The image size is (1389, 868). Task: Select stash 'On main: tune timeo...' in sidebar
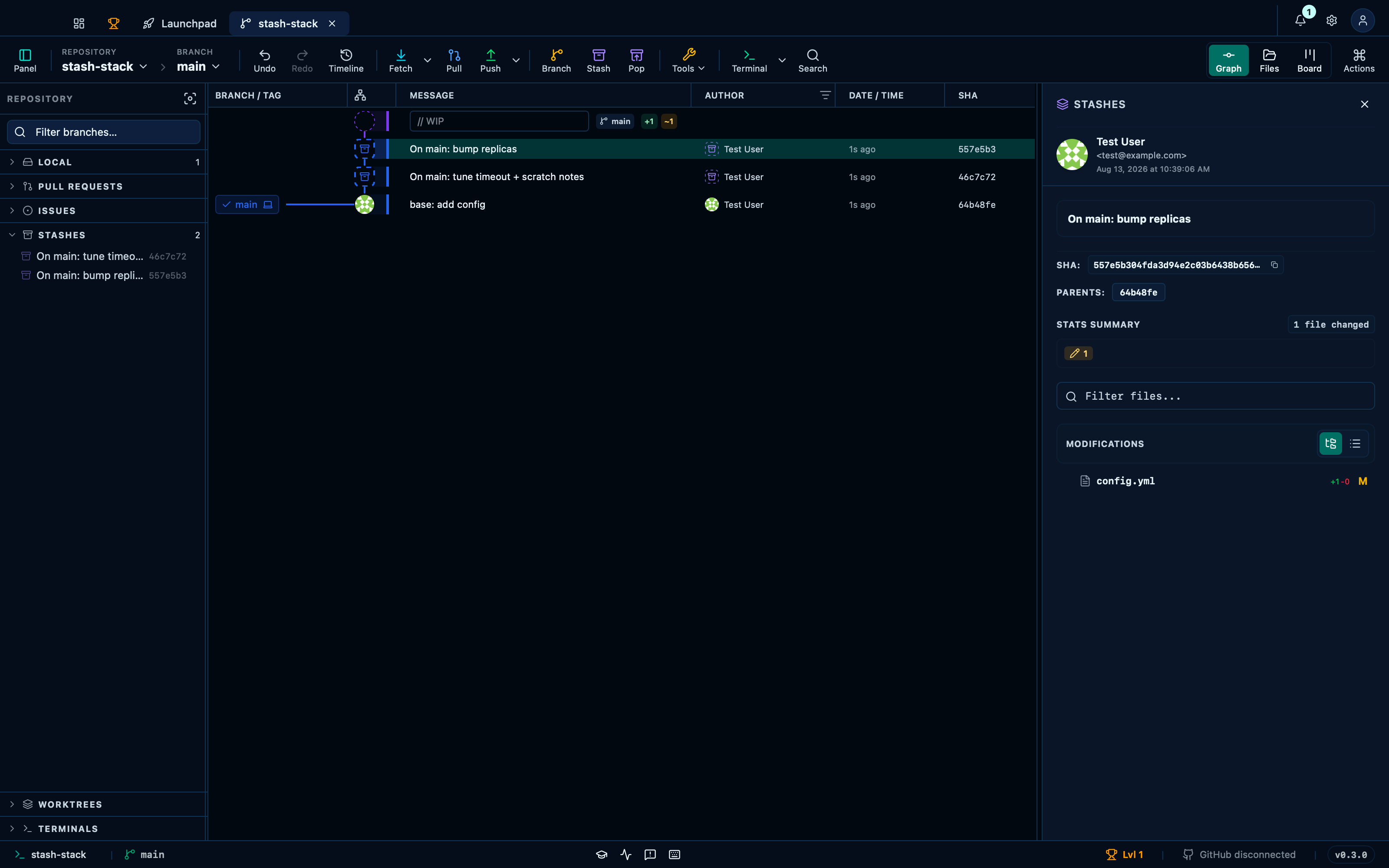click(x=103, y=256)
